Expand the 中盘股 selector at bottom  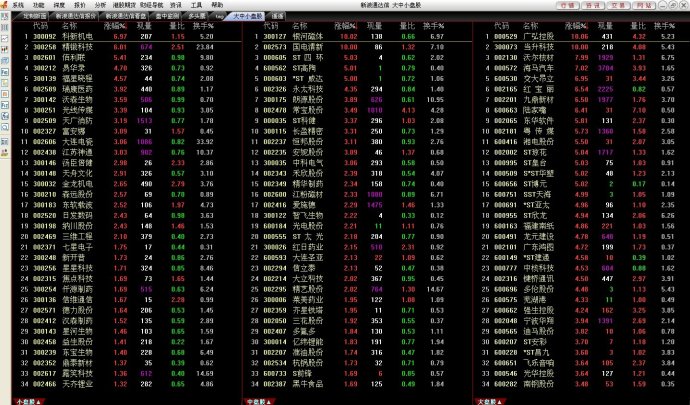(258, 401)
